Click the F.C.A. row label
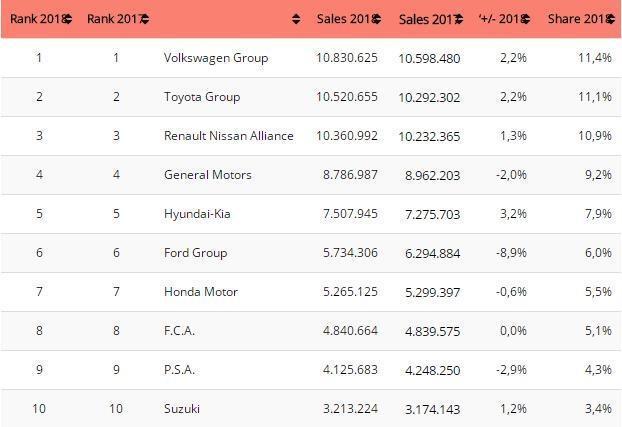The width and height of the screenshot is (622, 427). 179,331
